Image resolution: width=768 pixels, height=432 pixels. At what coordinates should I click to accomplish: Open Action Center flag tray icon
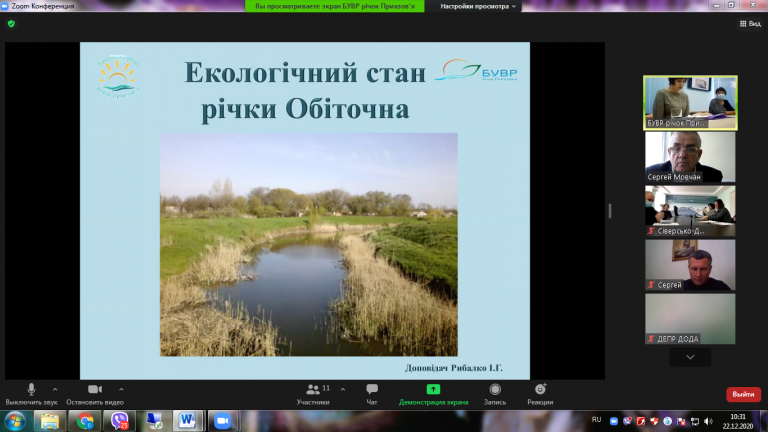click(x=681, y=421)
